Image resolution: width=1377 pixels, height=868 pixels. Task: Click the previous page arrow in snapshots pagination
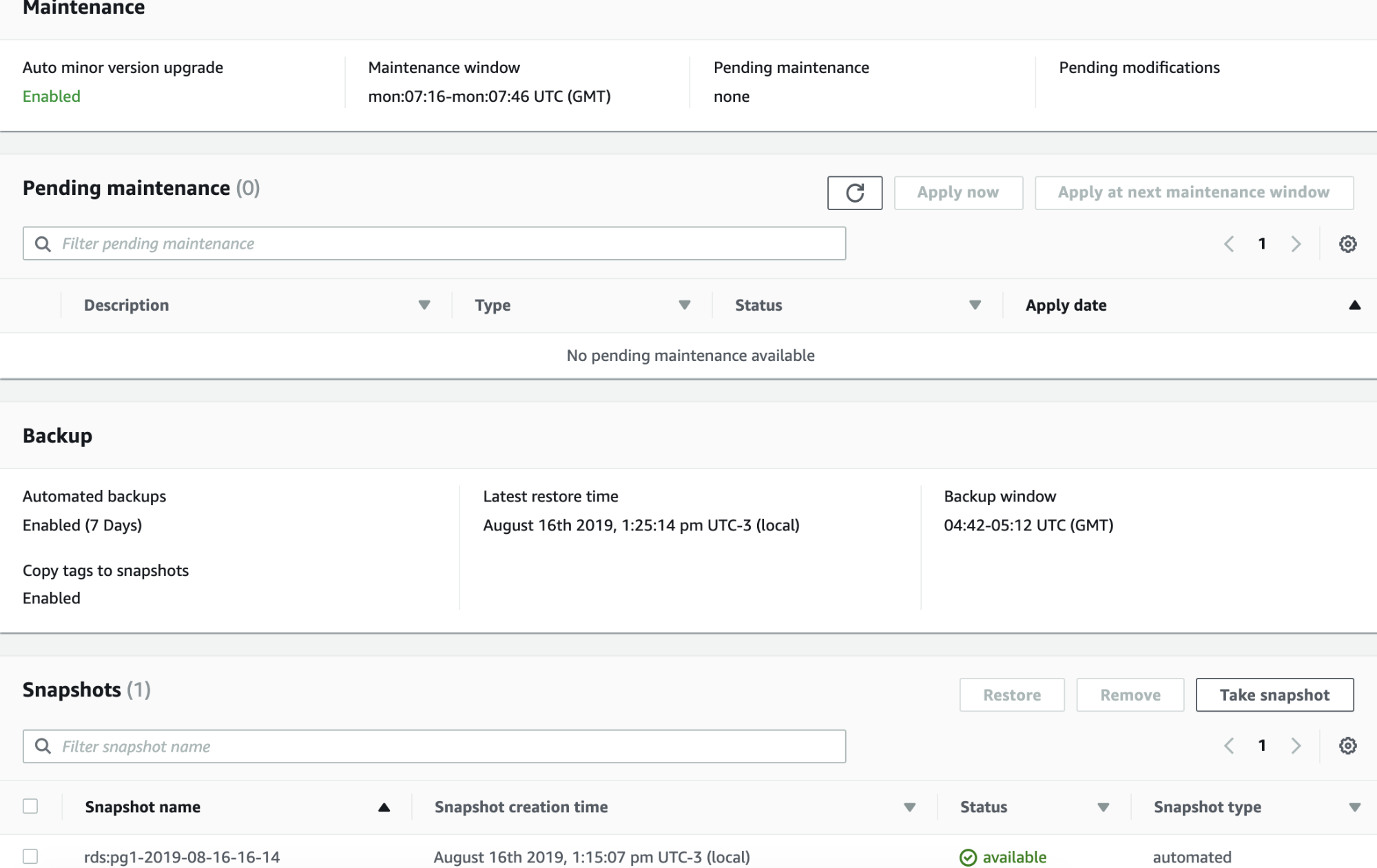1229,746
